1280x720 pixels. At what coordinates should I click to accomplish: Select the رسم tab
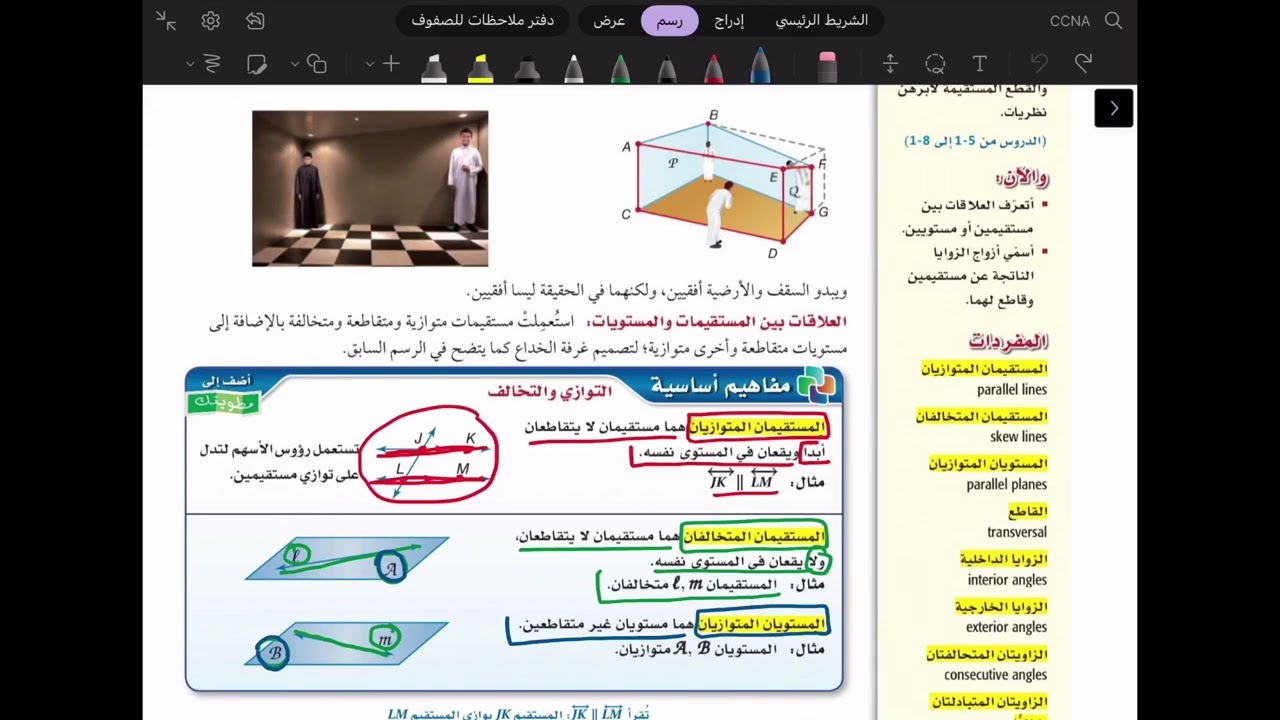(x=669, y=20)
